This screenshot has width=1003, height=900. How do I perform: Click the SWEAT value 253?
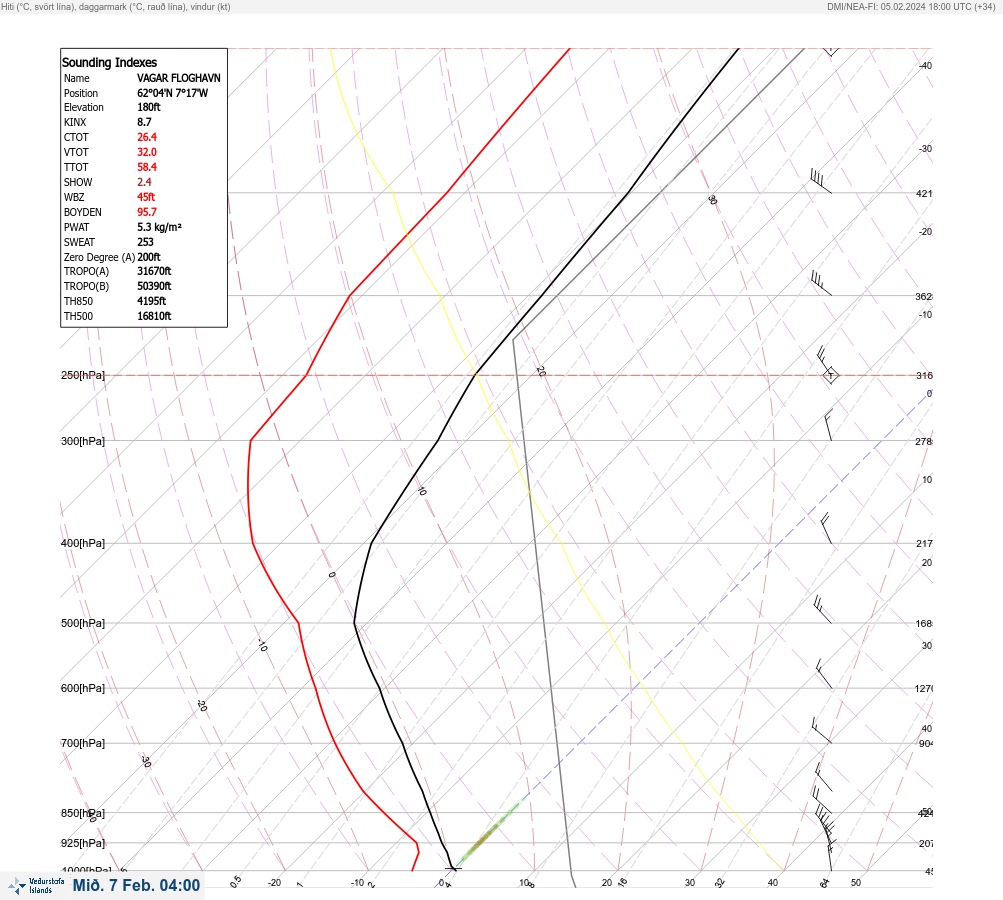tap(145, 242)
